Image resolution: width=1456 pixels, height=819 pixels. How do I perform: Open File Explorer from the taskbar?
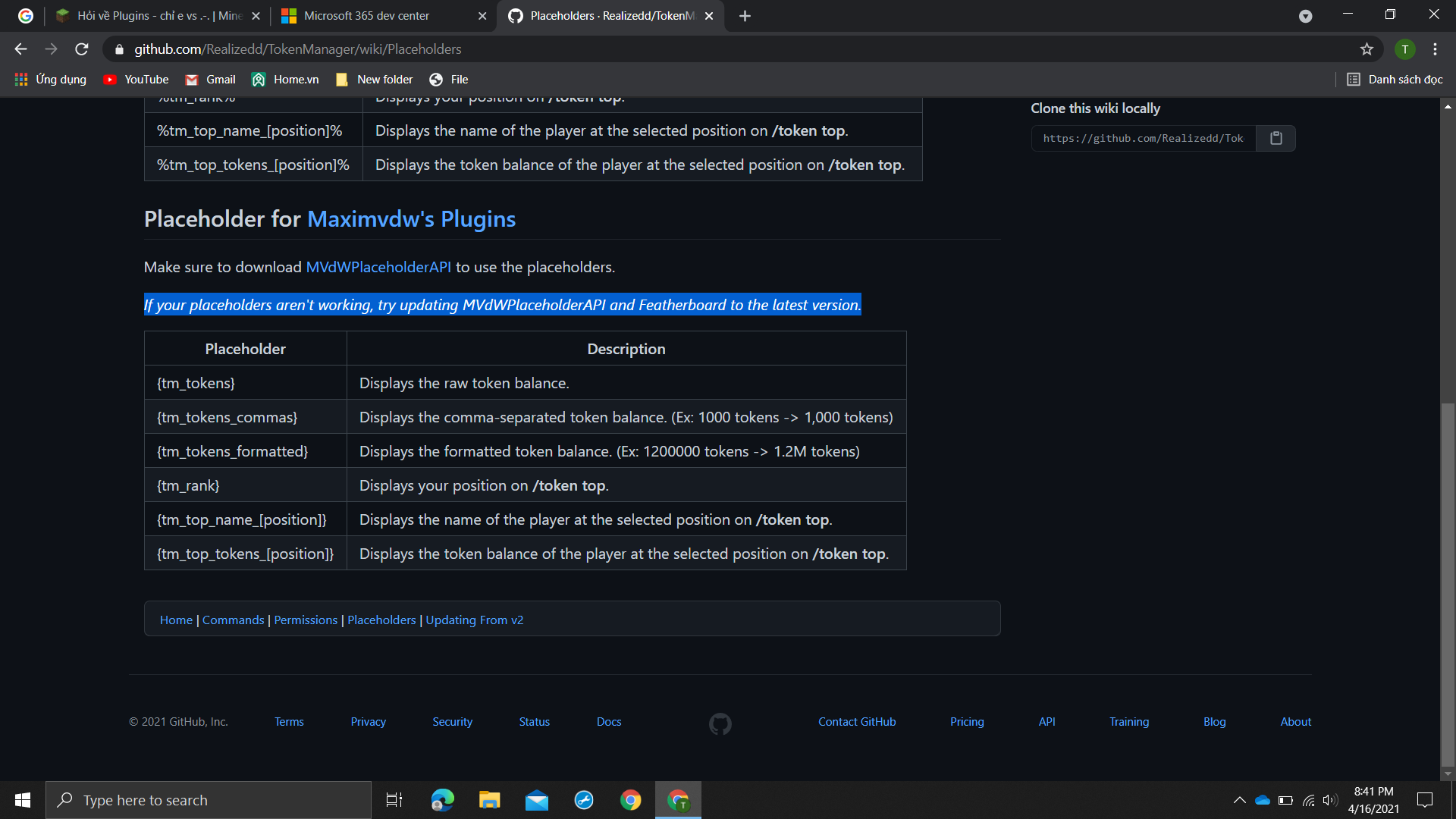pyautogui.click(x=489, y=800)
